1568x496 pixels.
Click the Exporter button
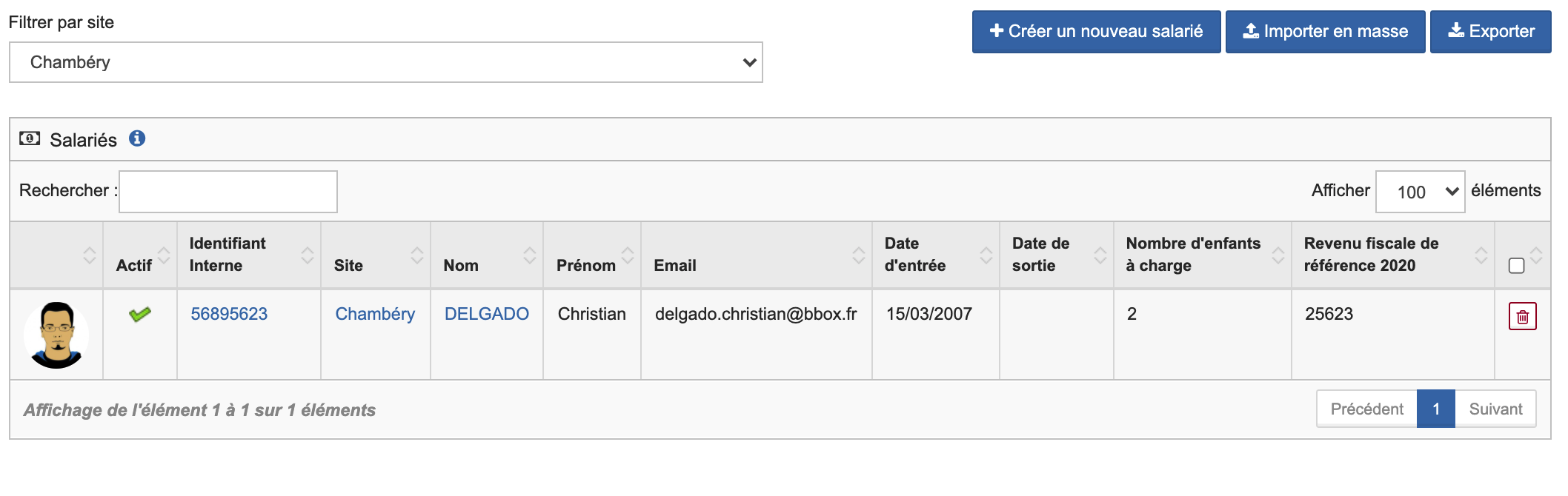coord(1490,32)
